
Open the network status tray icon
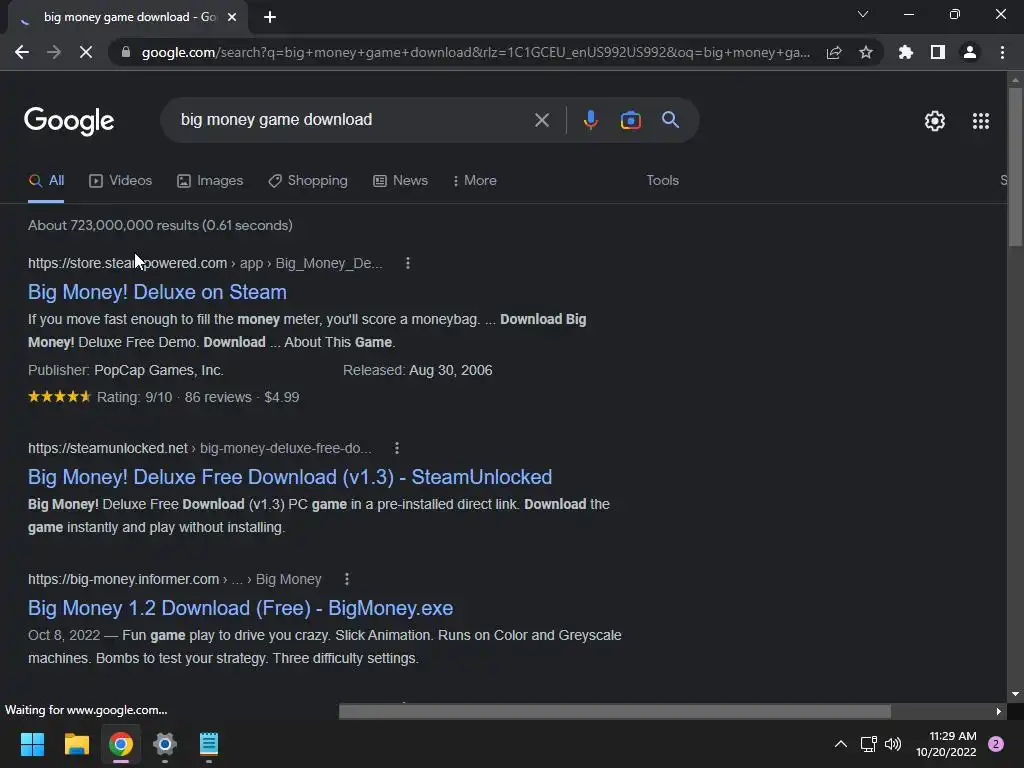coord(868,744)
